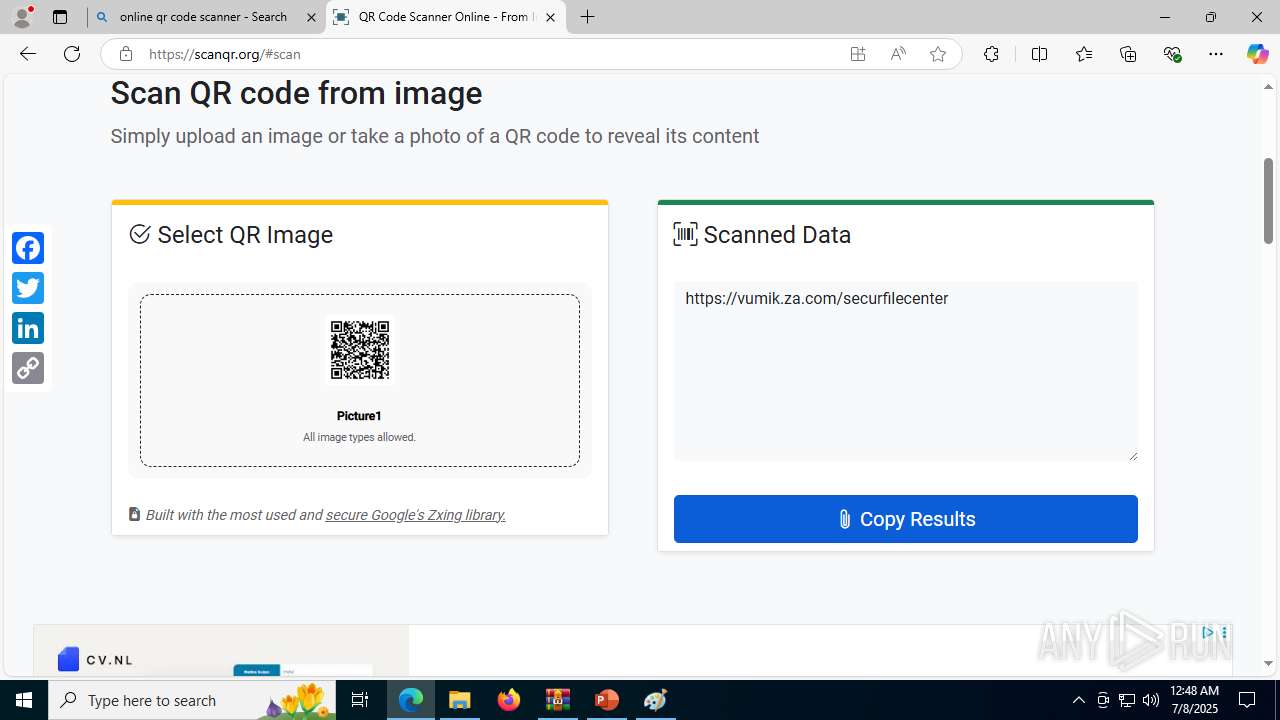Add this page to favorites star
The height and width of the screenshot is (720, 1280).
point(938,54)
